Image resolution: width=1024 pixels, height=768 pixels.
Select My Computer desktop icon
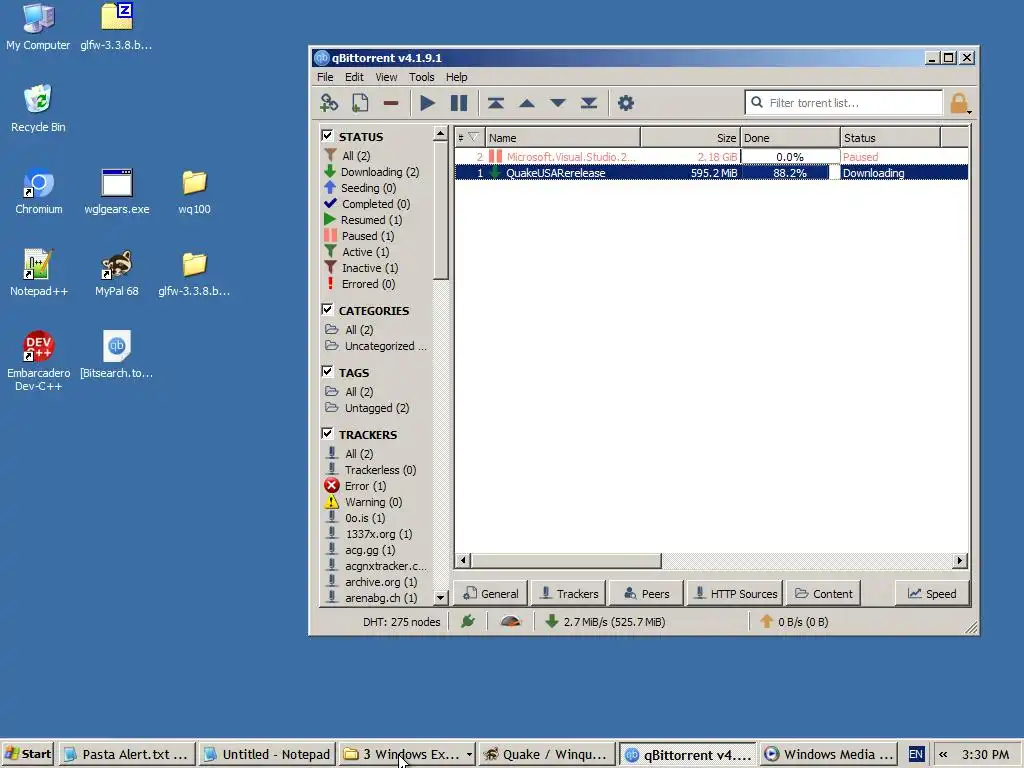pos(38,27)
